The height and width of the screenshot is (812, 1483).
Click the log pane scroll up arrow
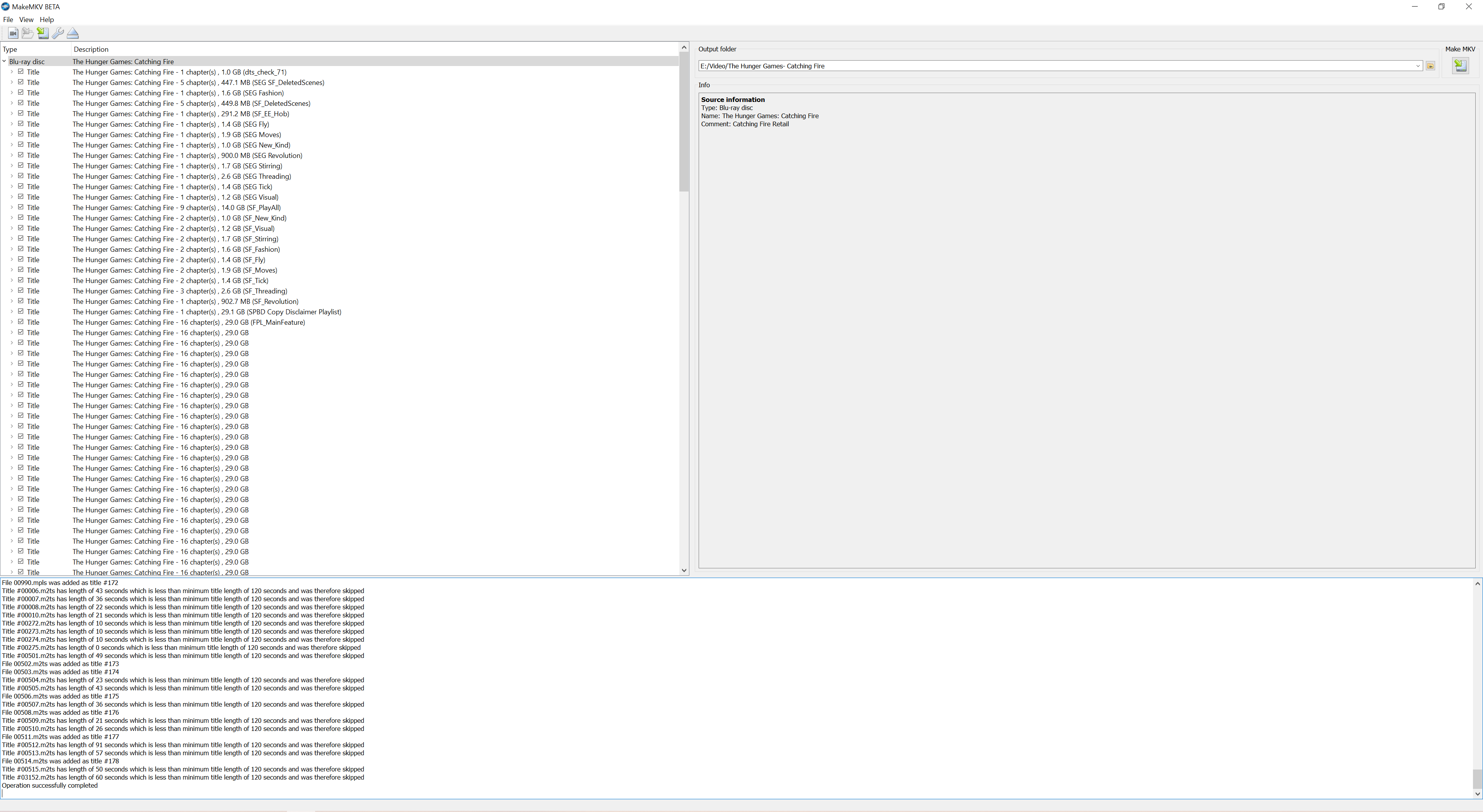point(1477,583)
